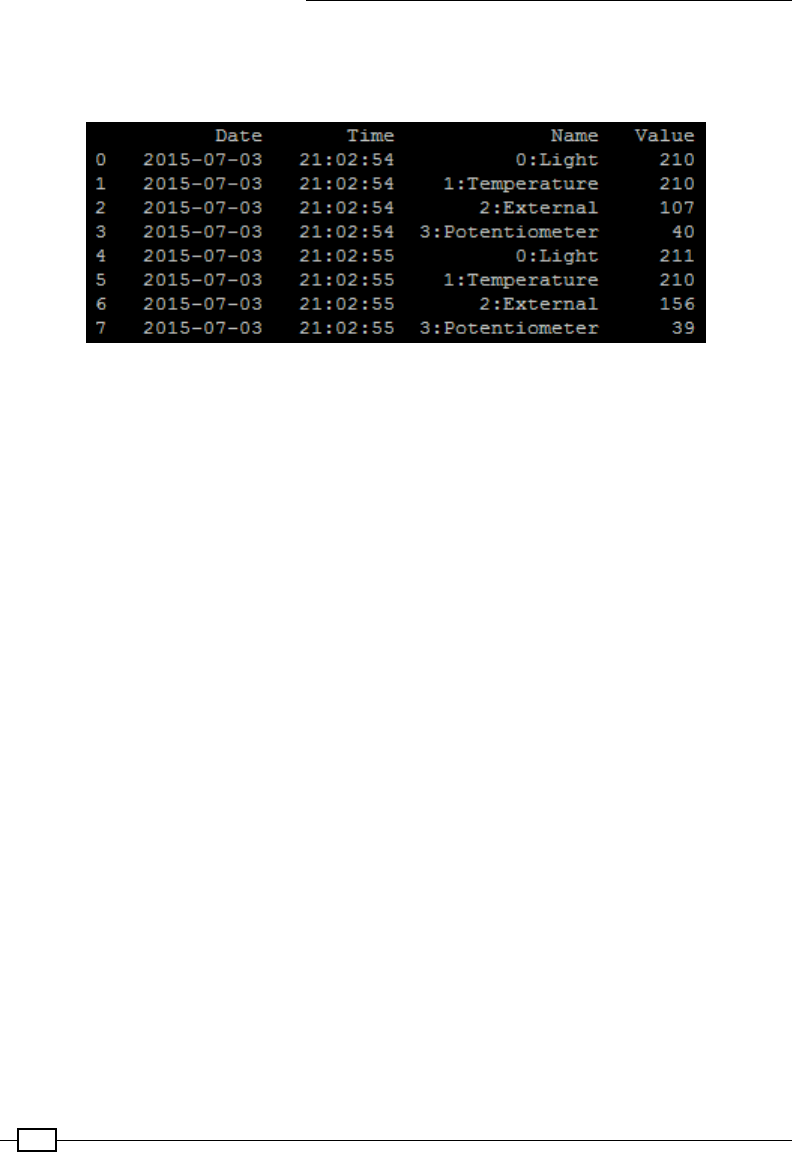Click the empty page number box at the bottom
The height and width of the screenshot is (1152, 792).
click(x=37, y=1140)
